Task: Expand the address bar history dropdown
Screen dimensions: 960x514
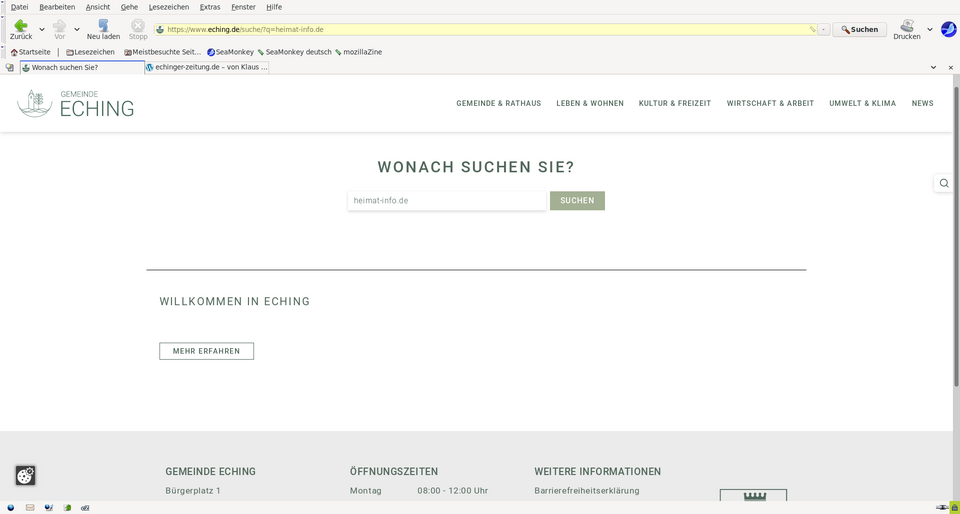Action: coord(824,30)
